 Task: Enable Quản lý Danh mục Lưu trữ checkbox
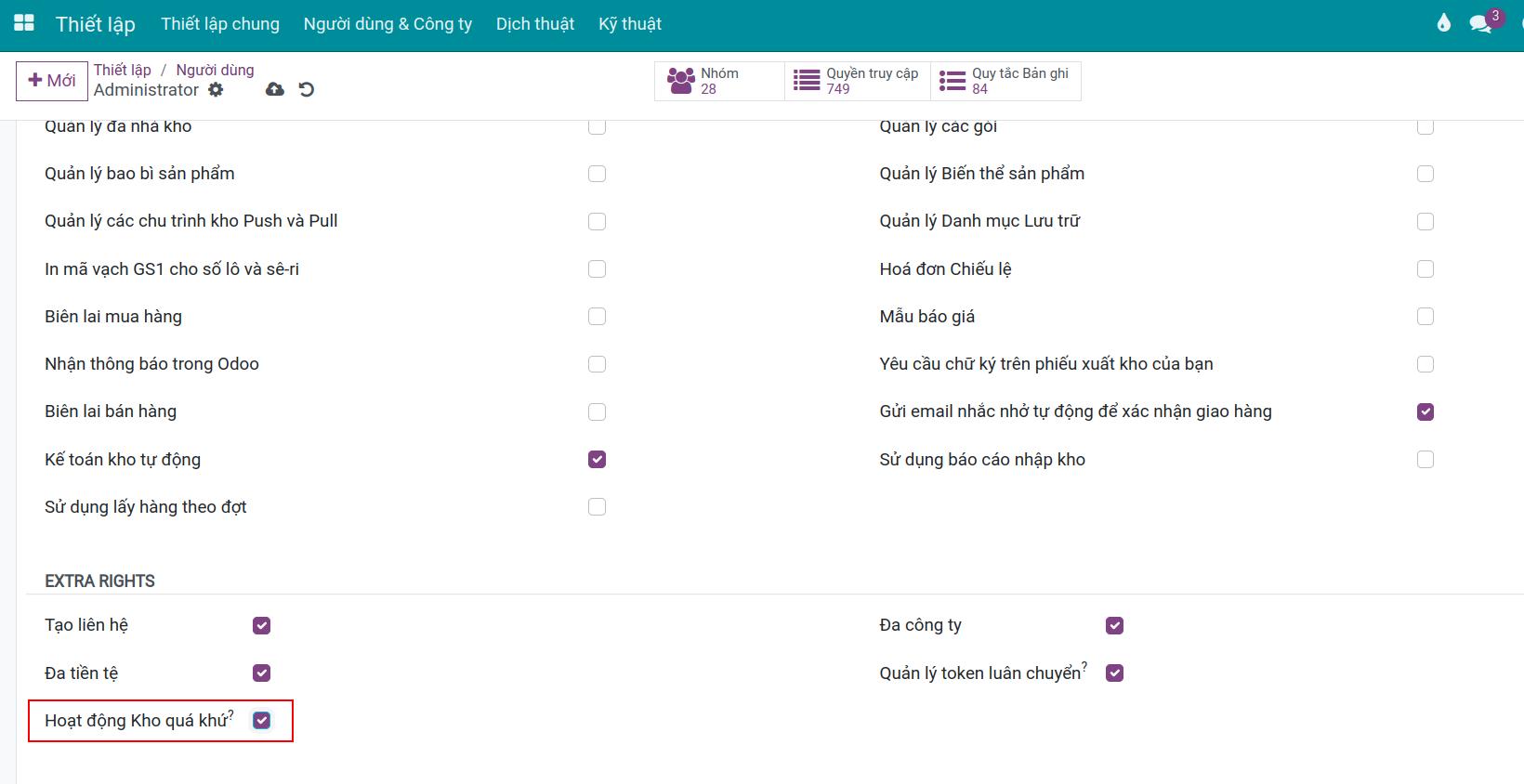point(1425,221)
